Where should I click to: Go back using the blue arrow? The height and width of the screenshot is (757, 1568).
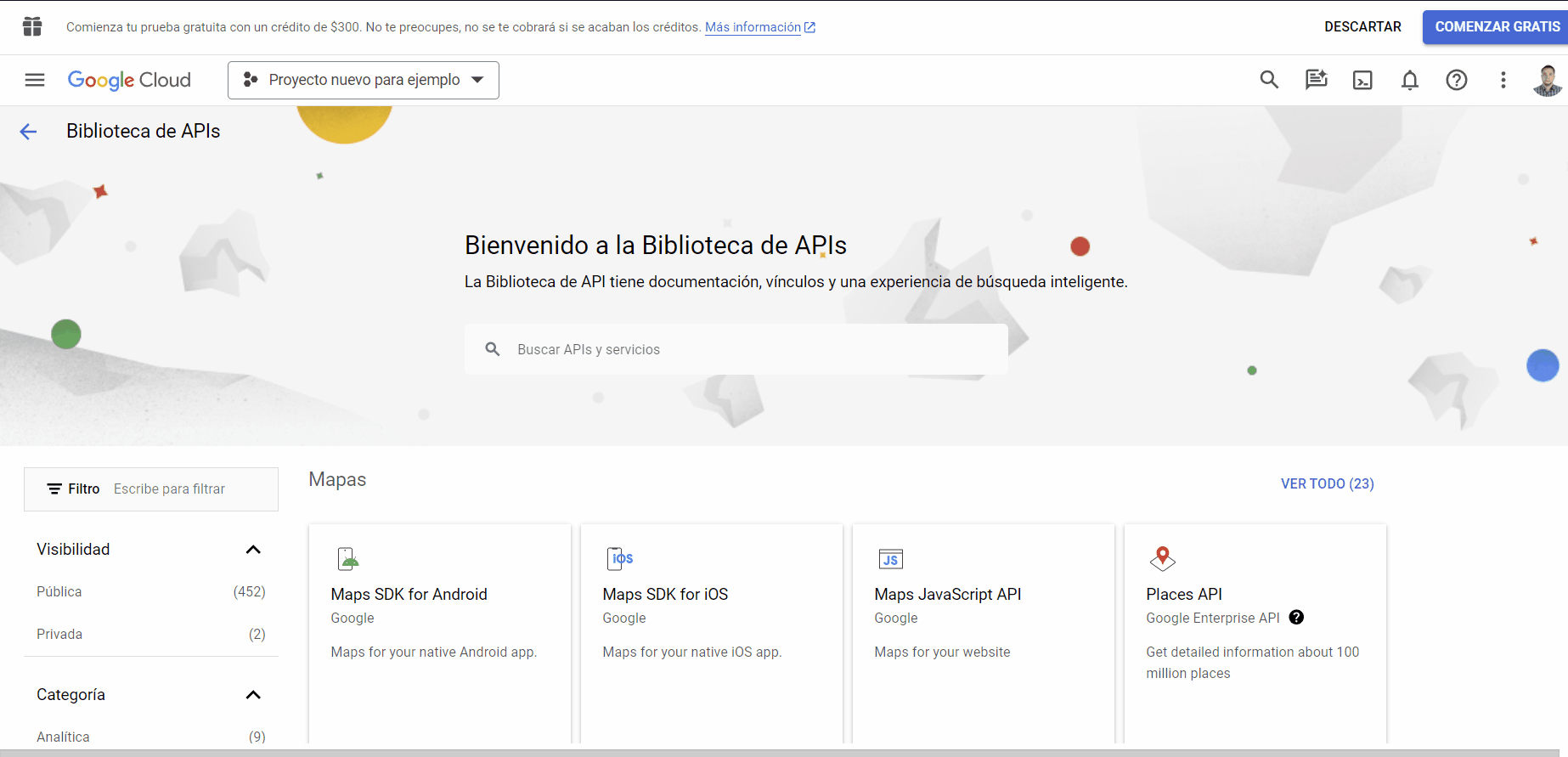(x=28, y=131)
